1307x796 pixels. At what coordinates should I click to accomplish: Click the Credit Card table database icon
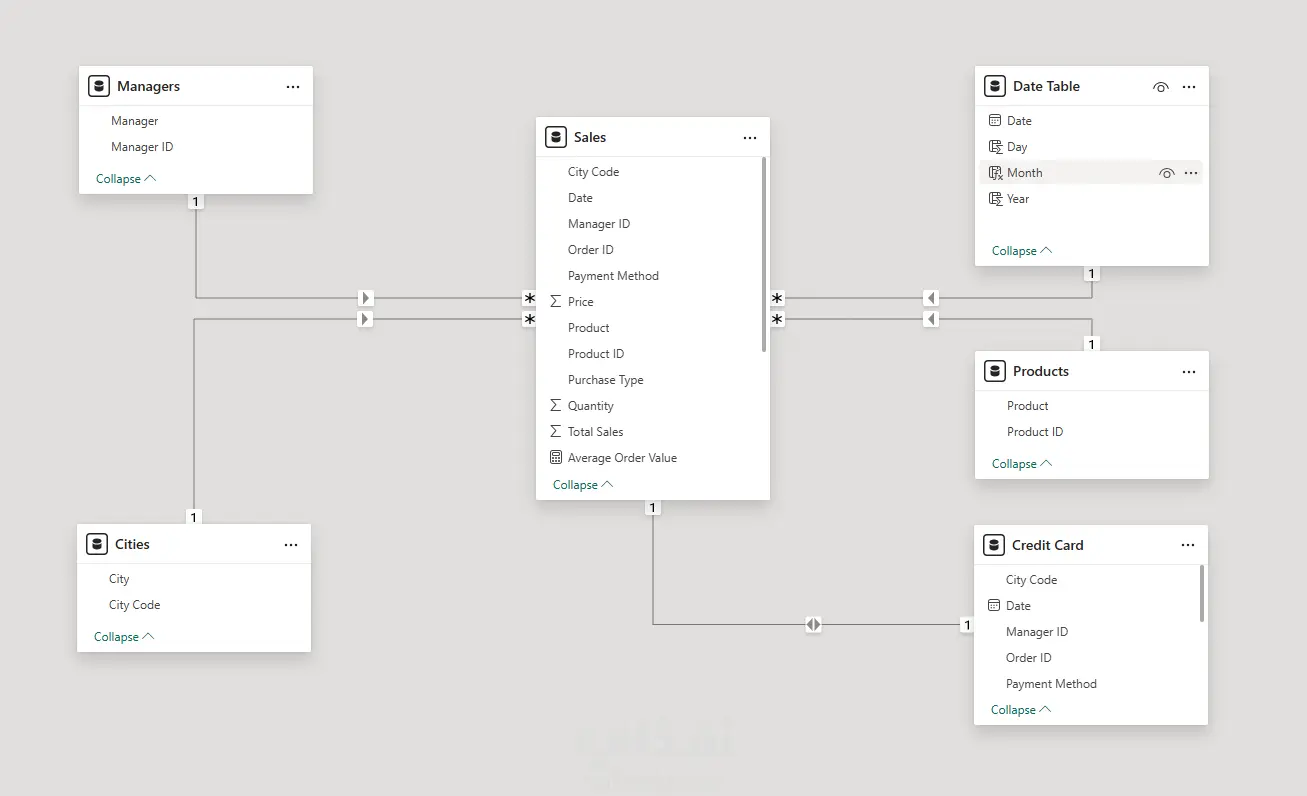pyautogui.click(x=994, y=545)
